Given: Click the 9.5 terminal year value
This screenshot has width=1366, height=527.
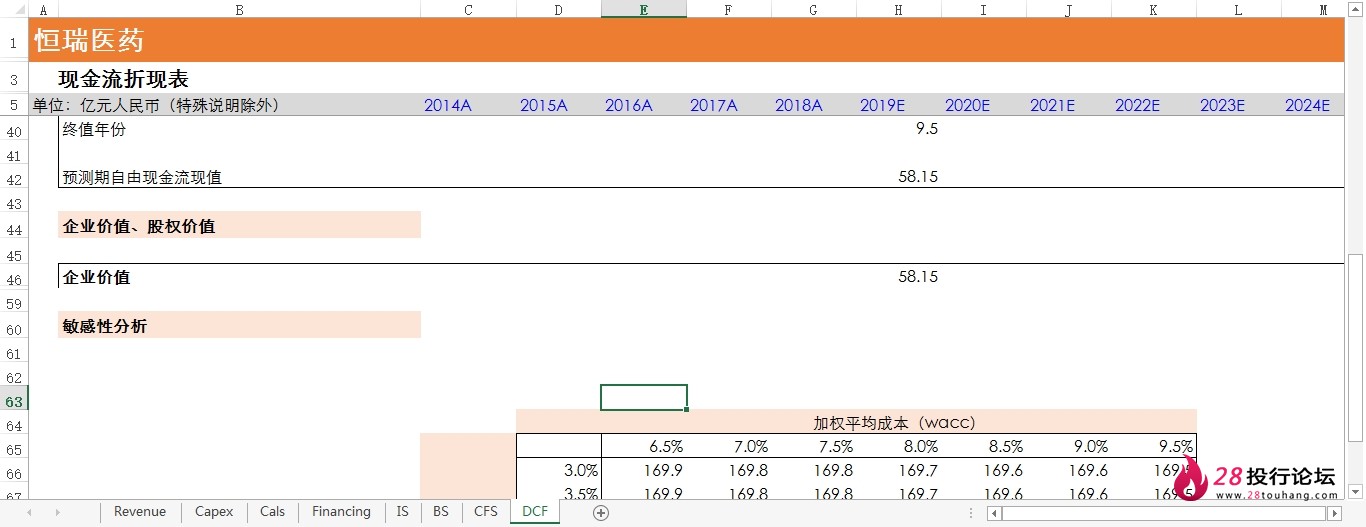Looking at the screenshot, I should (926, 129).
